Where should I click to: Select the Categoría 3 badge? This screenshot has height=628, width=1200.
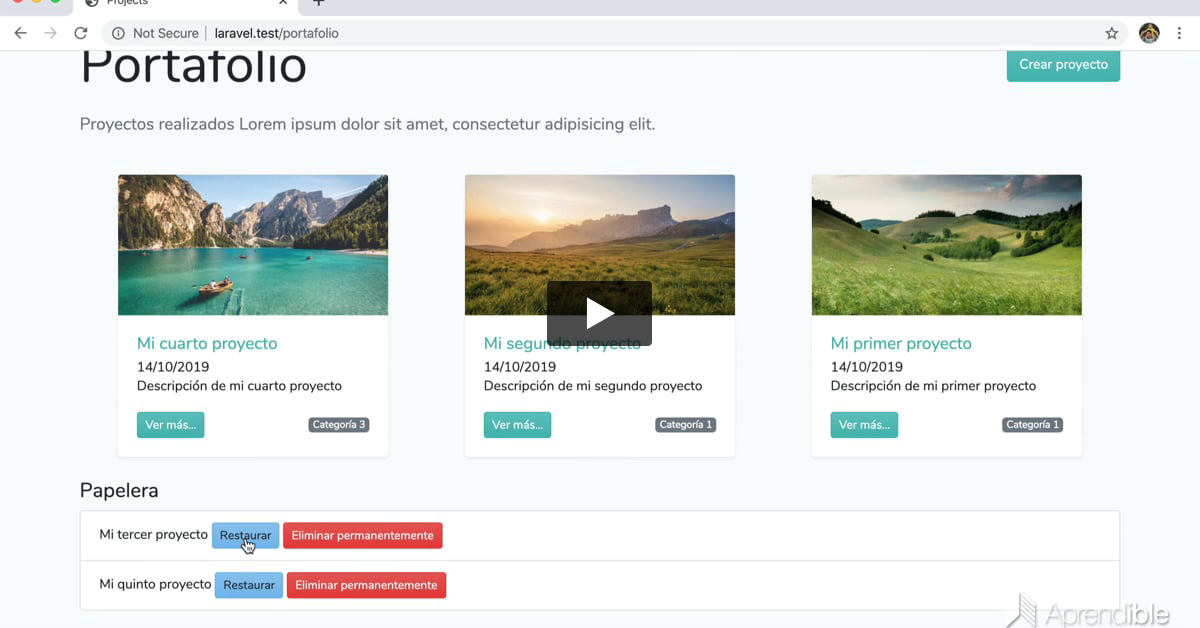pyautogui.click(x=339, y=425)
